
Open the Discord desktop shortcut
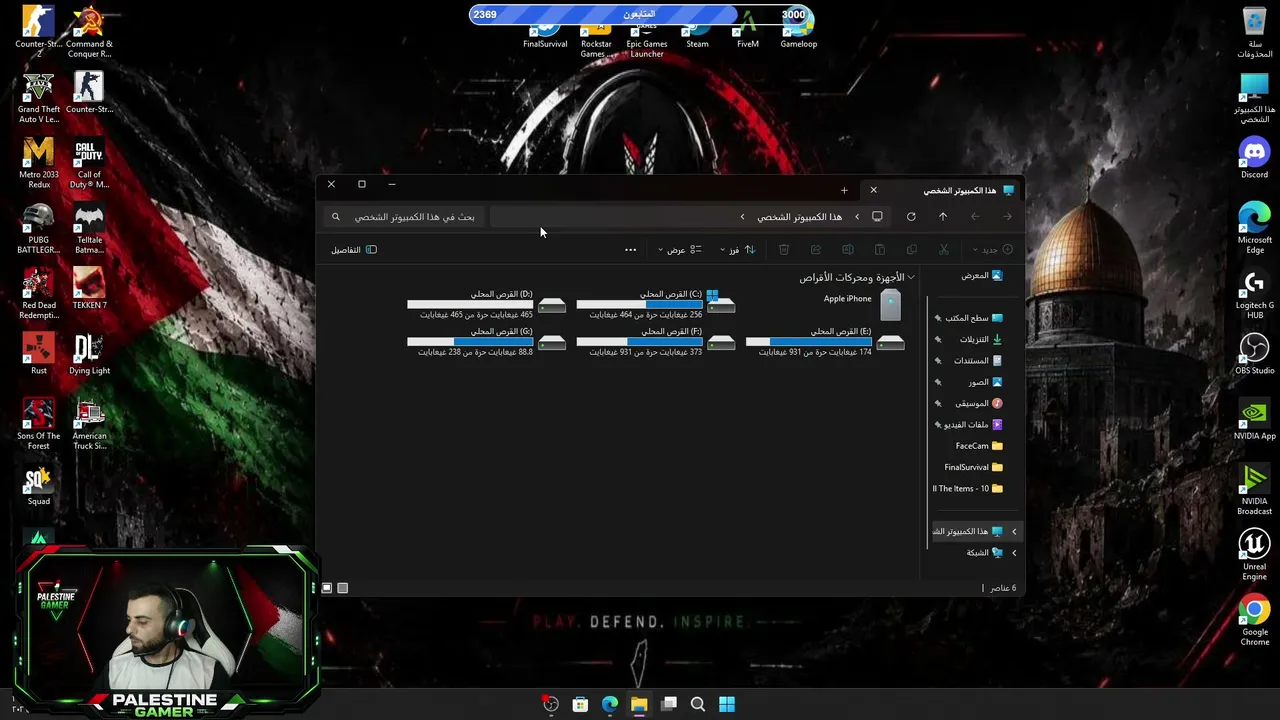pyautogui.click(x=1254, y=158)
